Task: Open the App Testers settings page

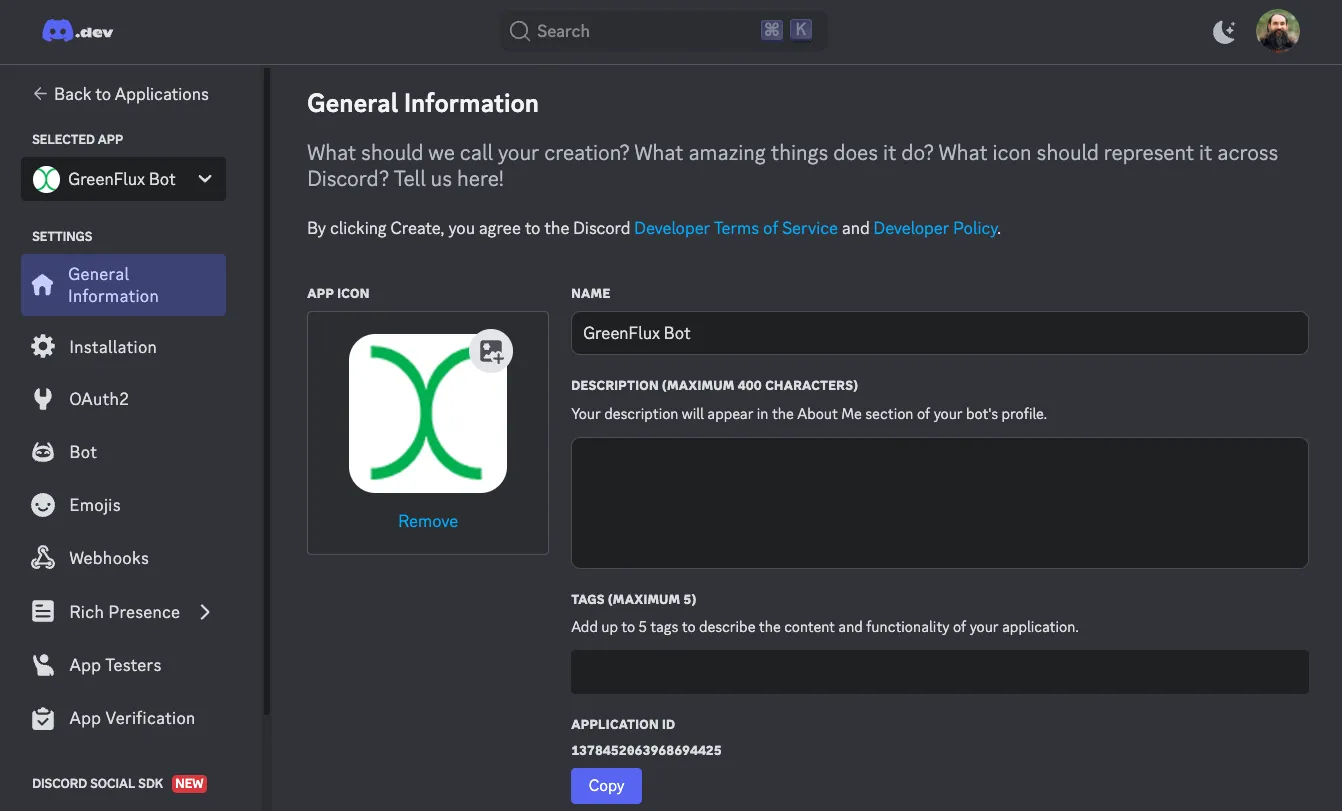Action: (x=115, y=665)
